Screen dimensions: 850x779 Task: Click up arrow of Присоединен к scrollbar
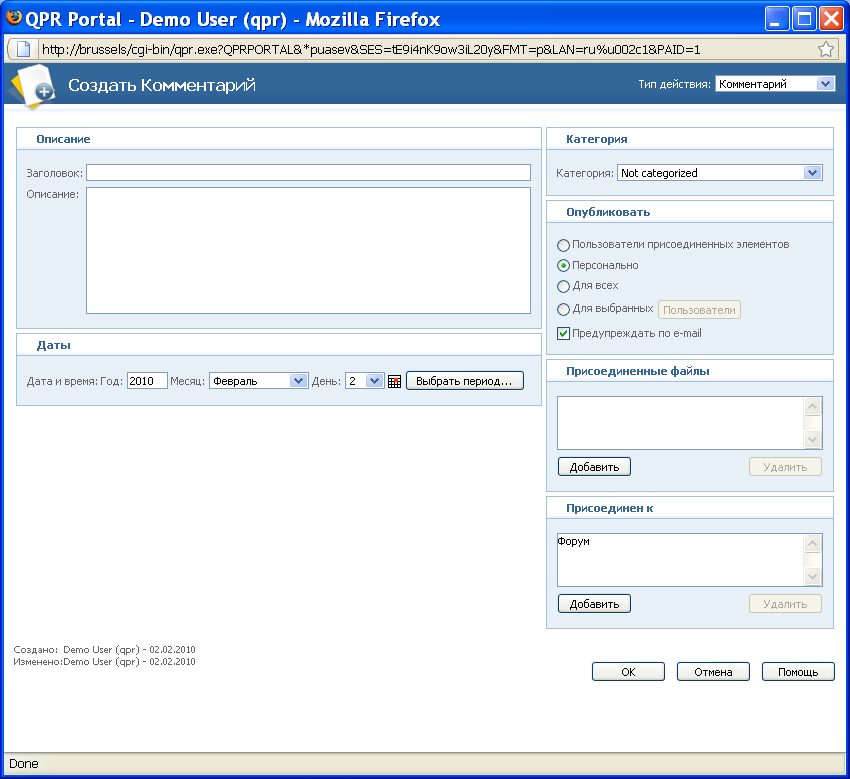812,544
